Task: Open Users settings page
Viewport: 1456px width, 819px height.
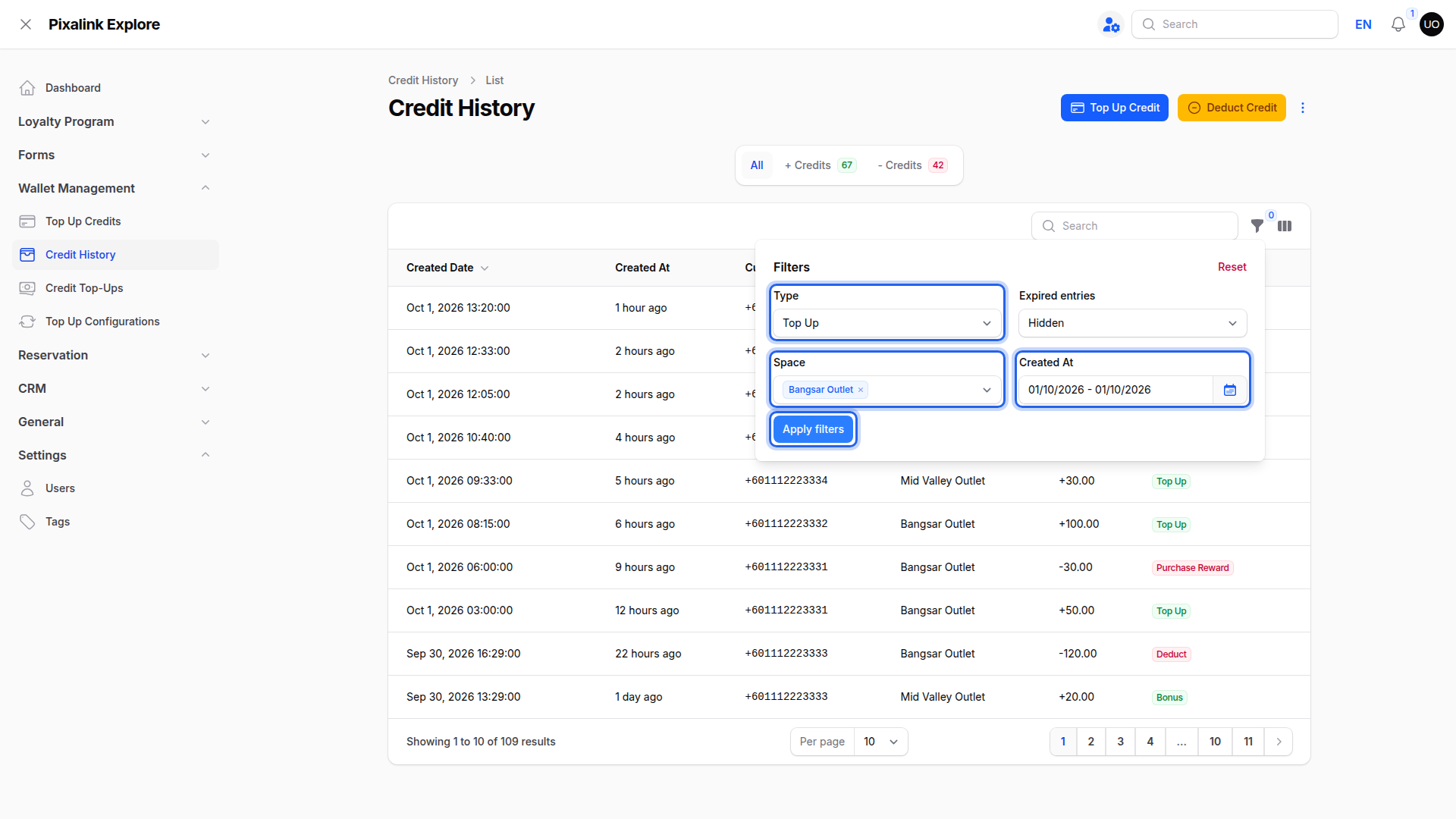Action: [x=115, y=488]
